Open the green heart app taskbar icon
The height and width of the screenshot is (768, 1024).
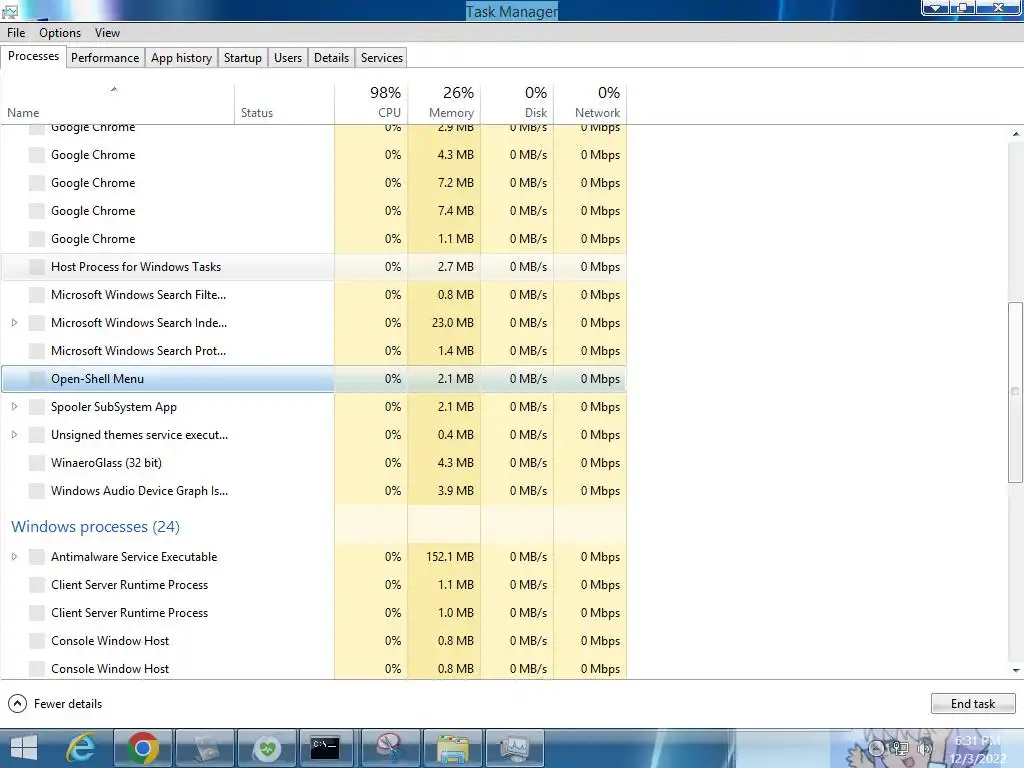(x=266, y=748)
